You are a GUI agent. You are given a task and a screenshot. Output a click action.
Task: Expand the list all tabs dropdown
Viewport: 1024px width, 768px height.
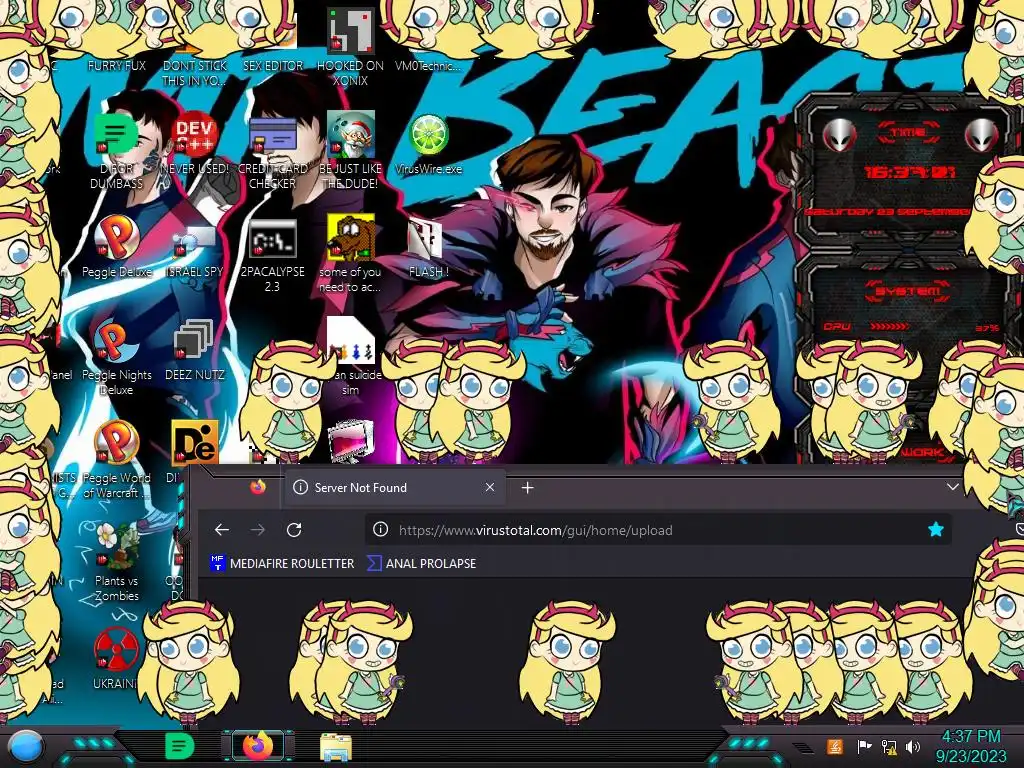click(953, 487)
